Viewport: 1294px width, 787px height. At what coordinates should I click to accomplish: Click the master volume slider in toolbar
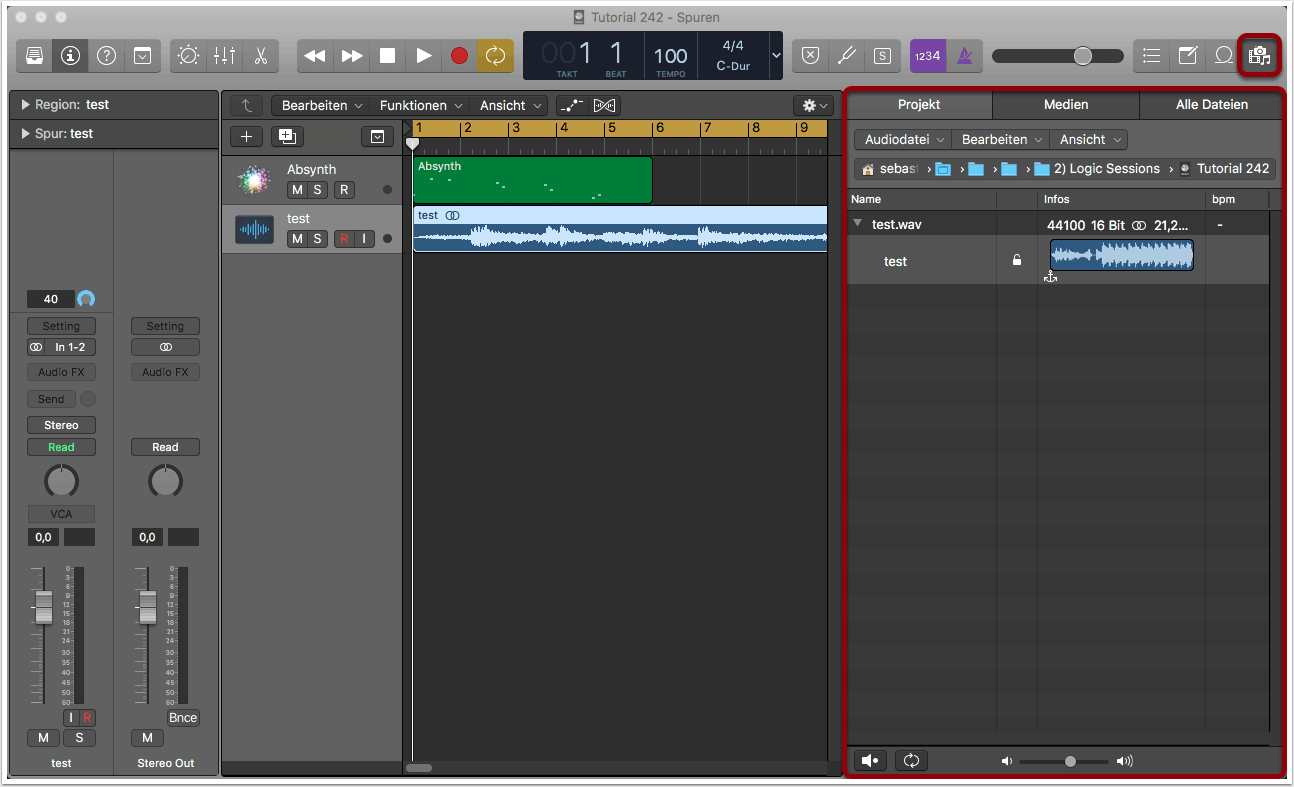1083,56
